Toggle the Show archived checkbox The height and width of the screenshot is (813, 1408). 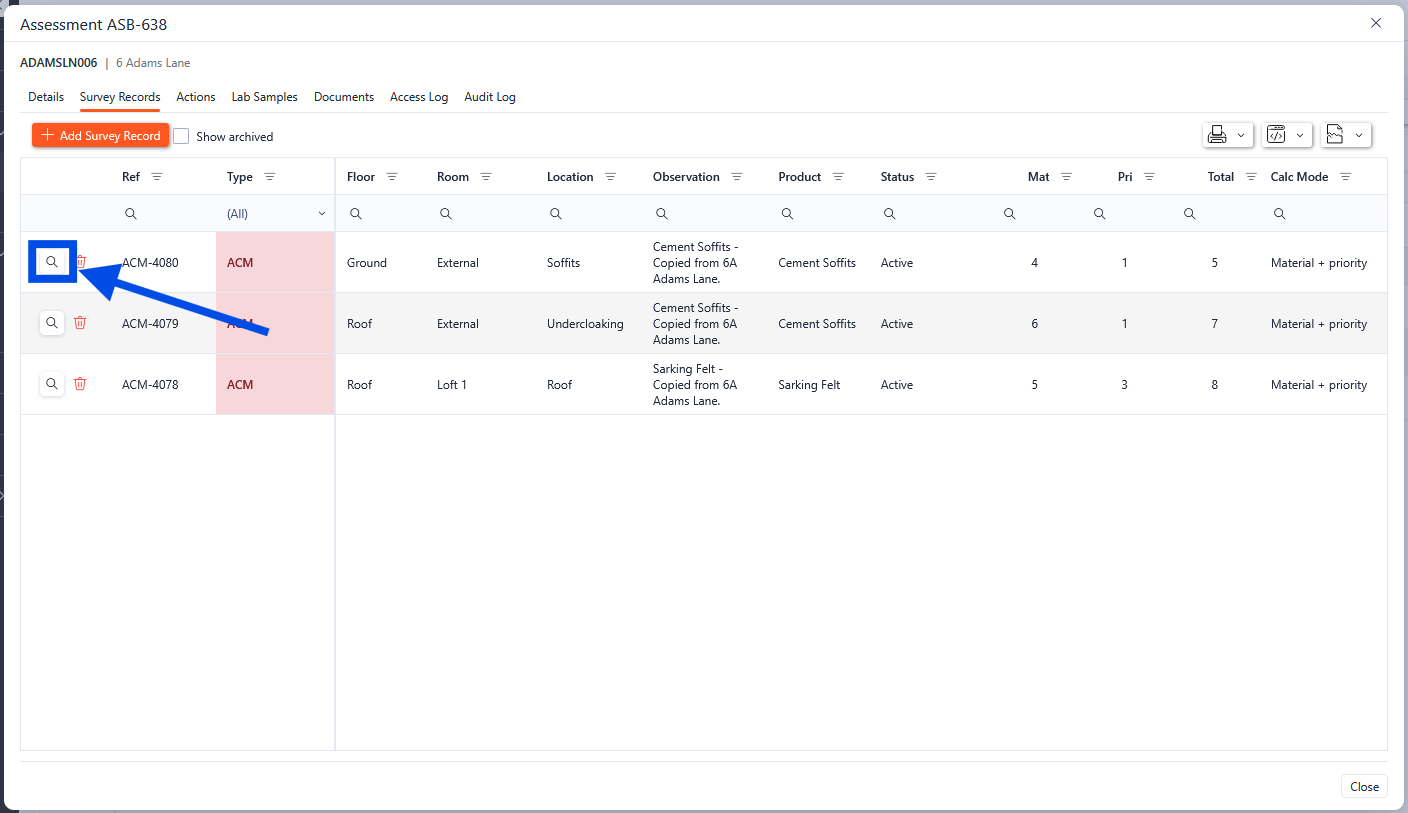click(182, 136)
